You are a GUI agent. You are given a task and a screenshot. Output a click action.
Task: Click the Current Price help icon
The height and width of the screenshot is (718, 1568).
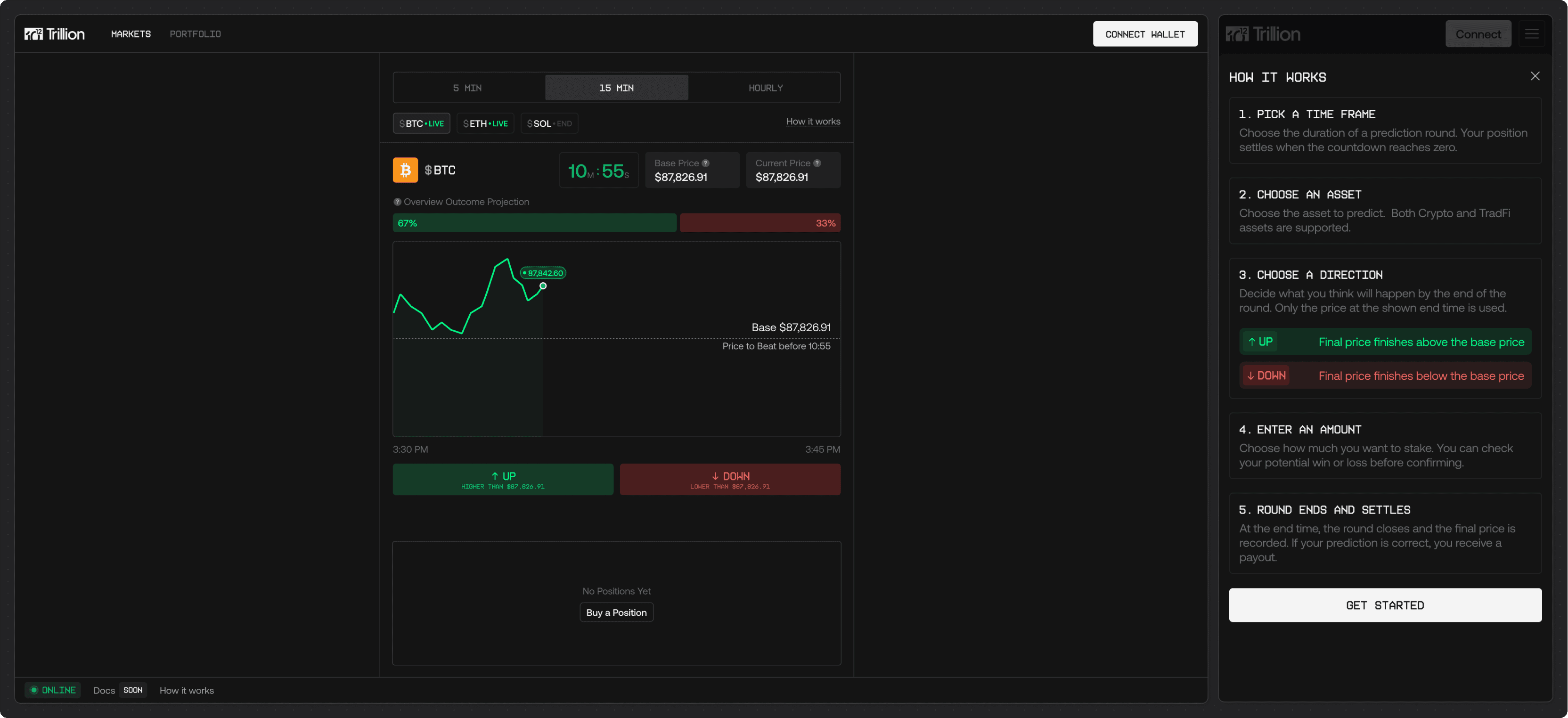click(x=817, y=163)
